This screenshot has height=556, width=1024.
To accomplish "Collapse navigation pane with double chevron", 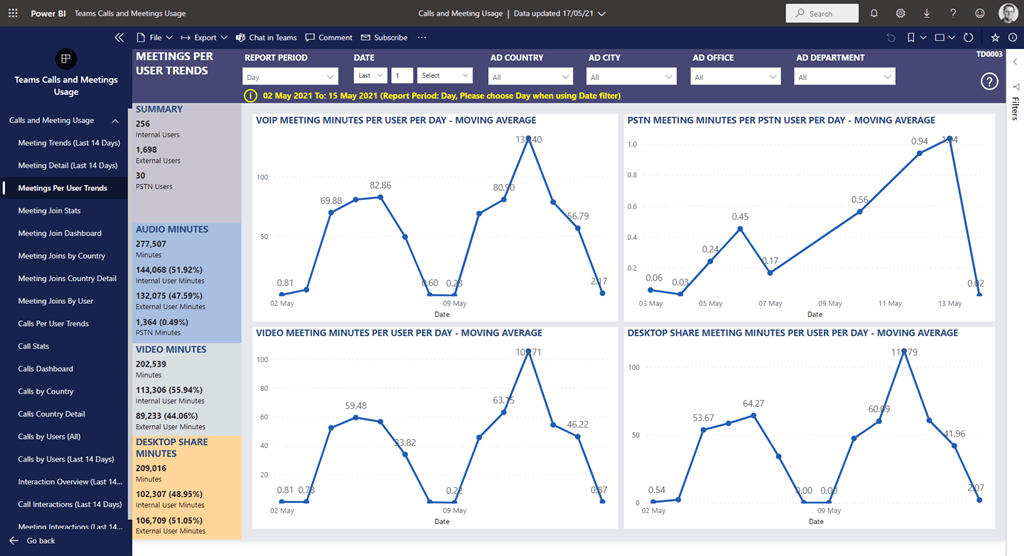I will coord(119,37).
